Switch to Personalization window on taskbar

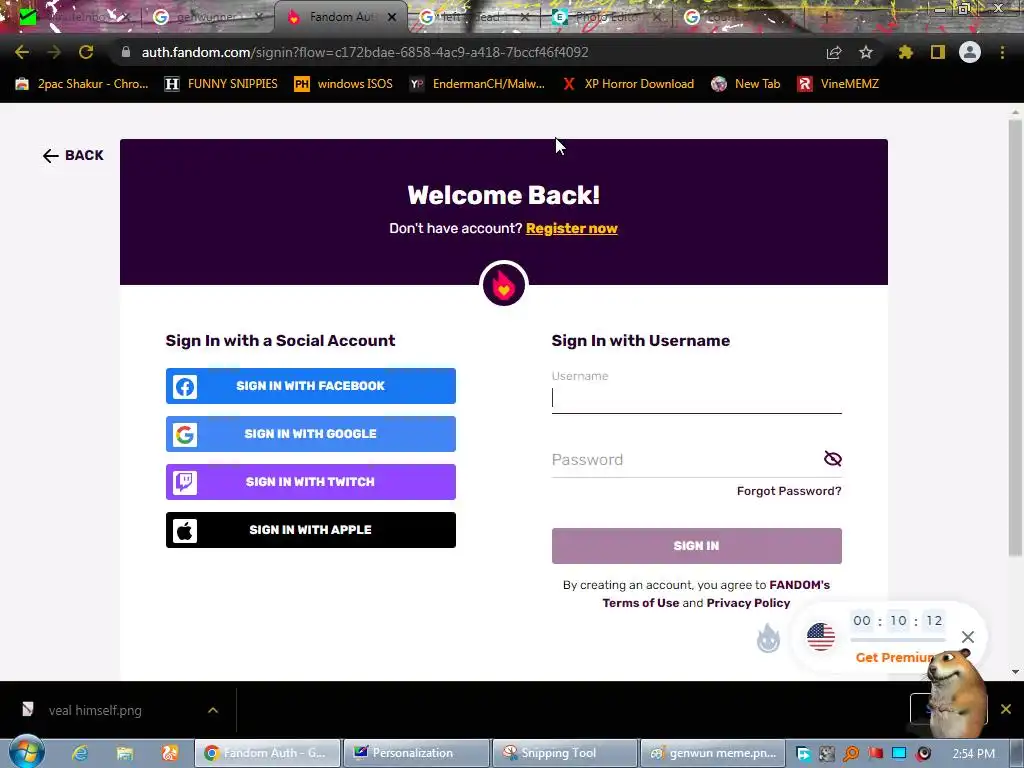coord(416,753)
